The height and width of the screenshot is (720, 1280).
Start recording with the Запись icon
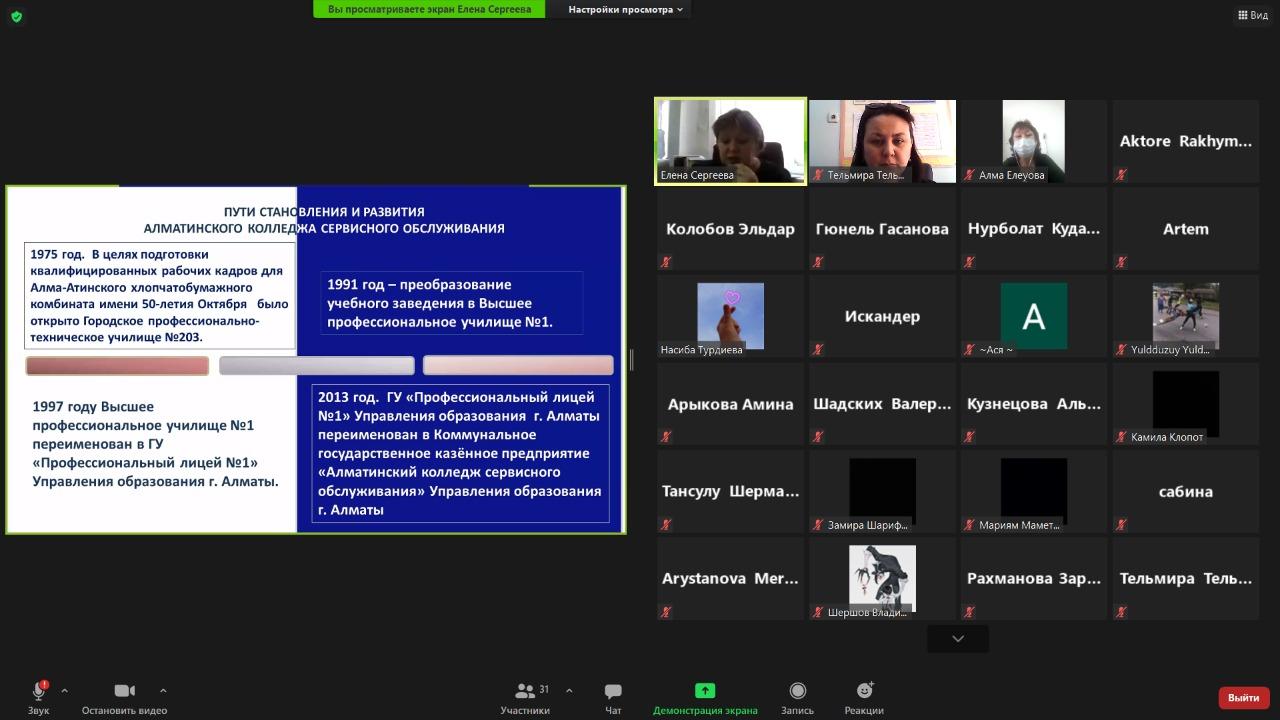click(797, 691)
